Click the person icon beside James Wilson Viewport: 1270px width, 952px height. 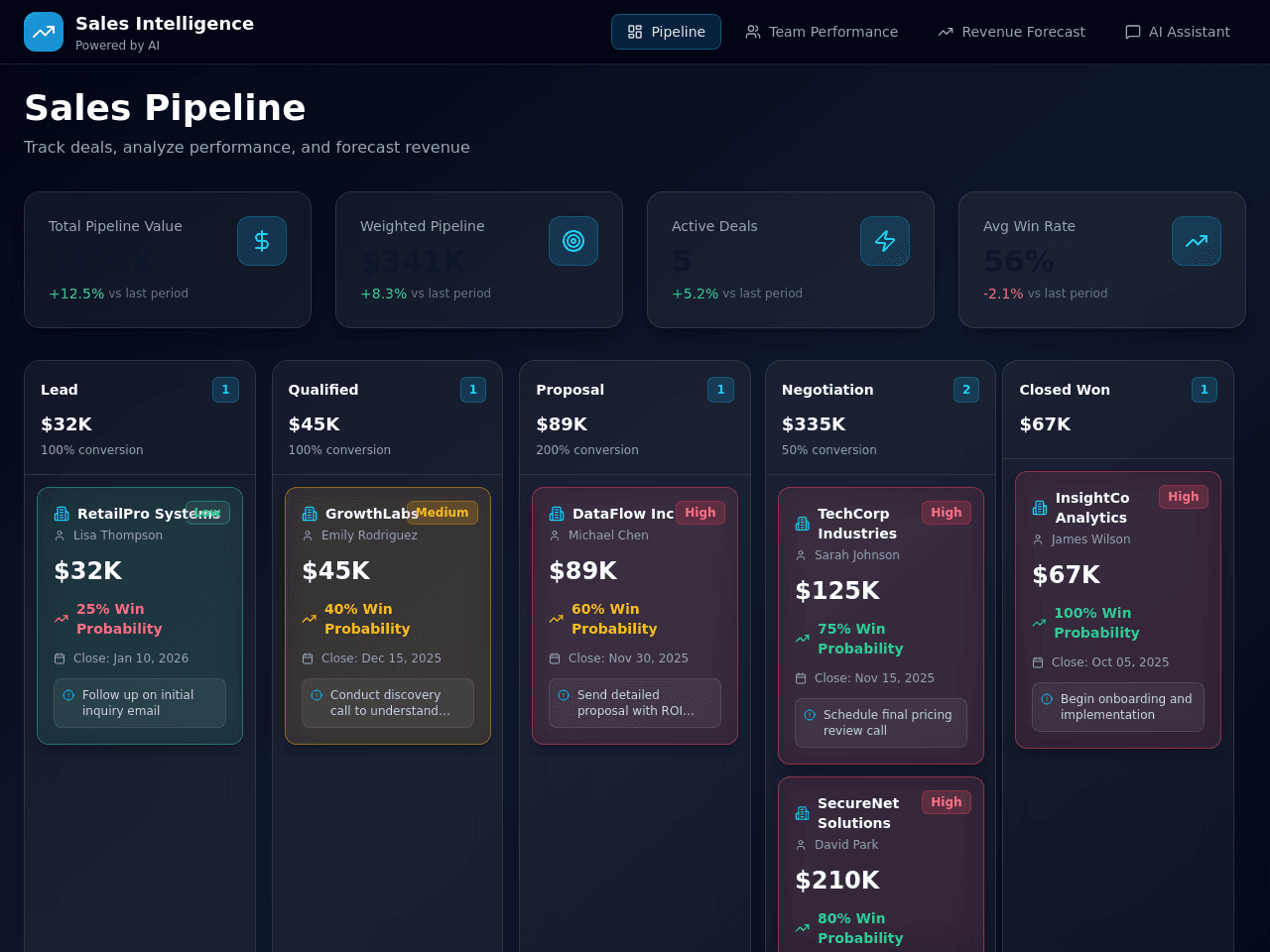pos(1038,539)
